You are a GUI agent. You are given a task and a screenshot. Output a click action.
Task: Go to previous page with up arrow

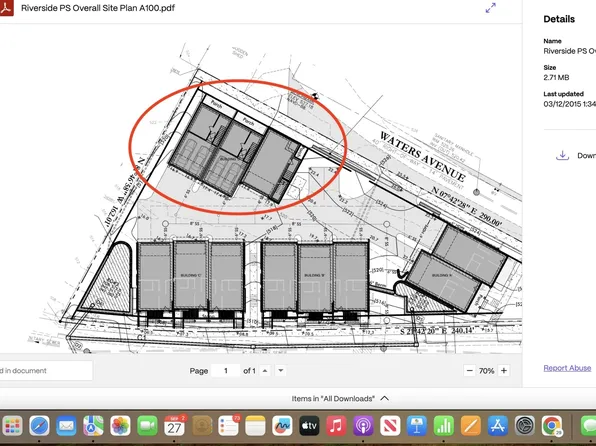(265, 370)
